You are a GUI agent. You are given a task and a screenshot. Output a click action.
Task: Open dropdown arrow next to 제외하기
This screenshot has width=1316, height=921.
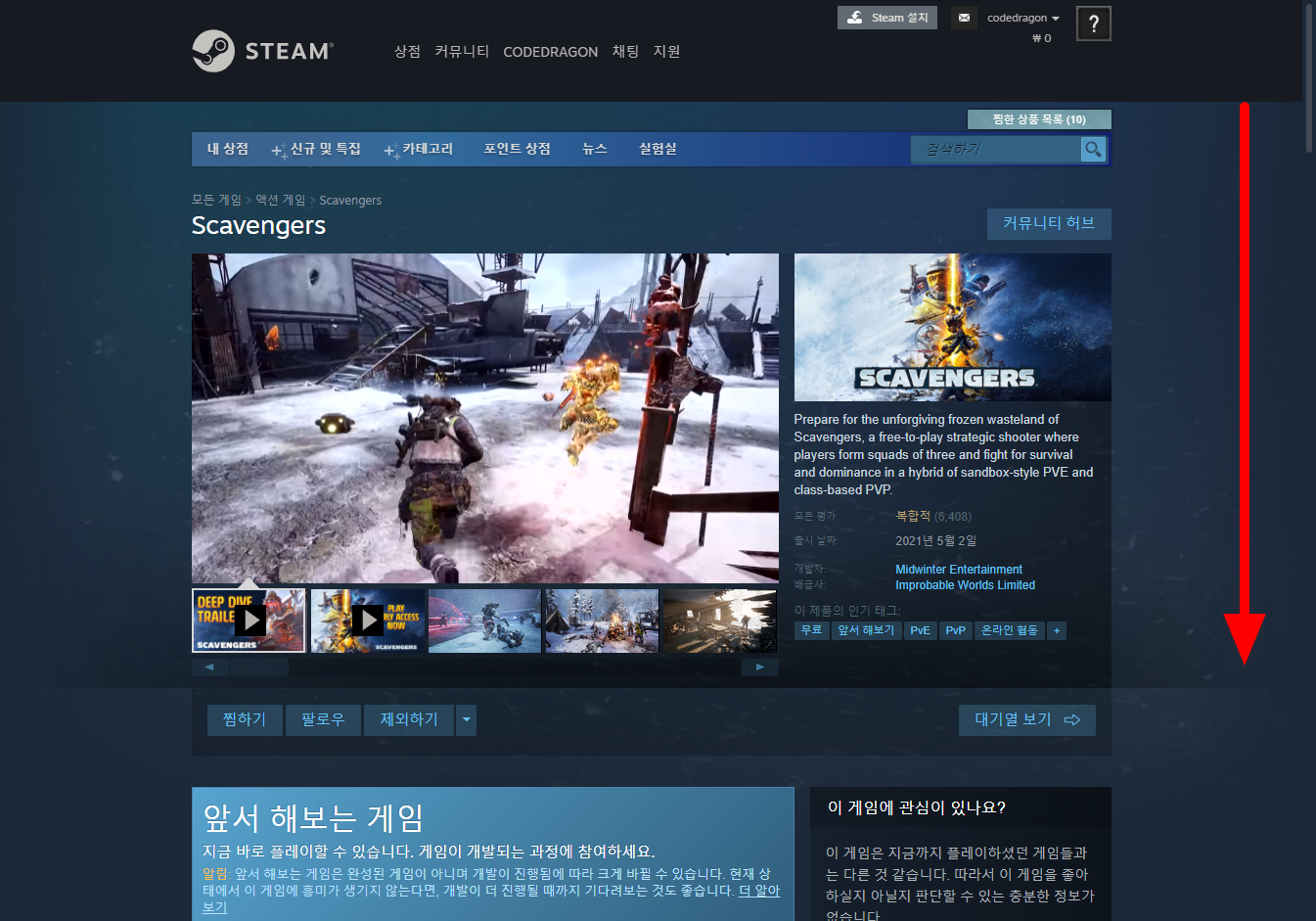(466, 720)
